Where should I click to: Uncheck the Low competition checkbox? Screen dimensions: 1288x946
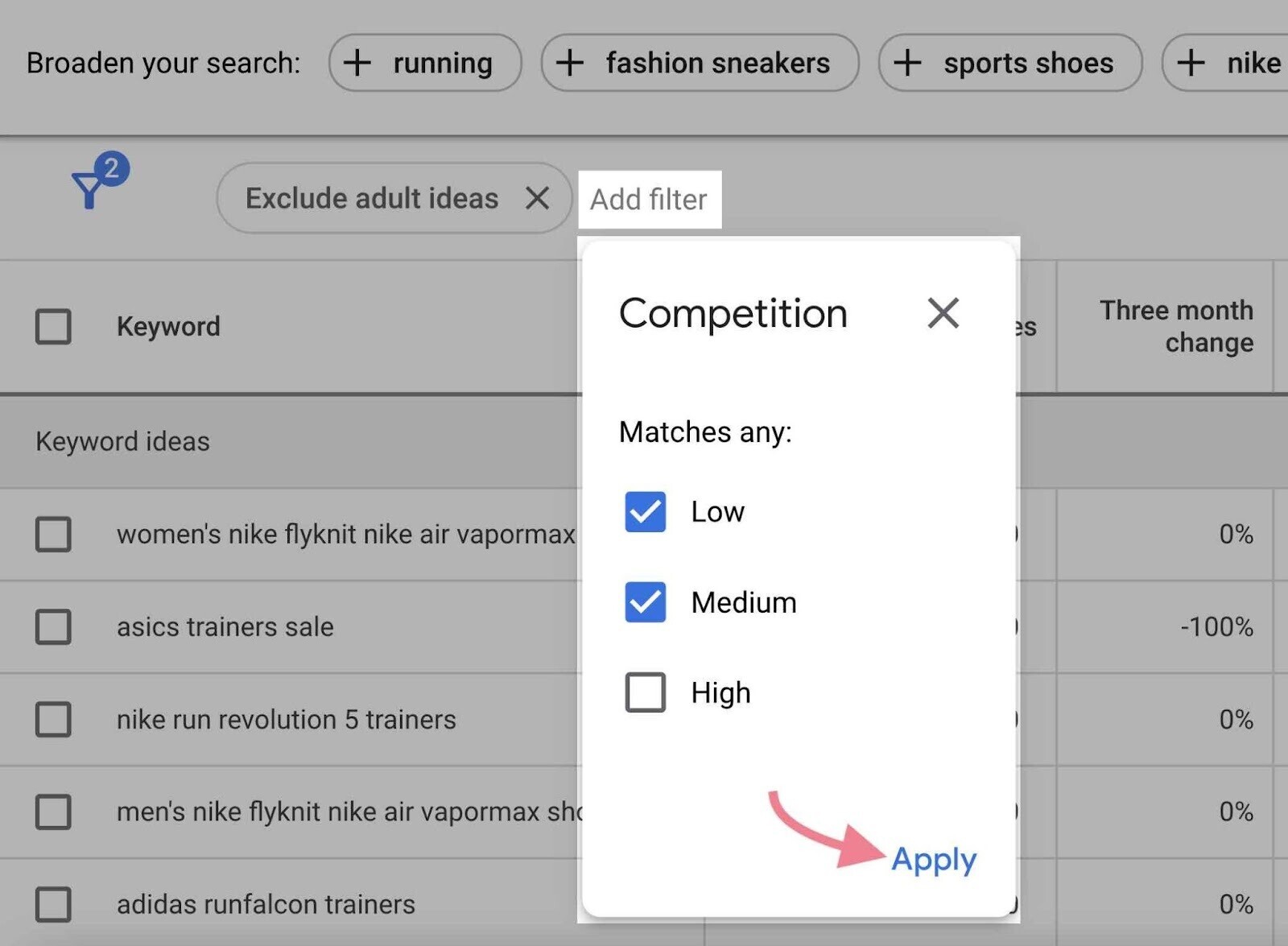click(646, 512)
